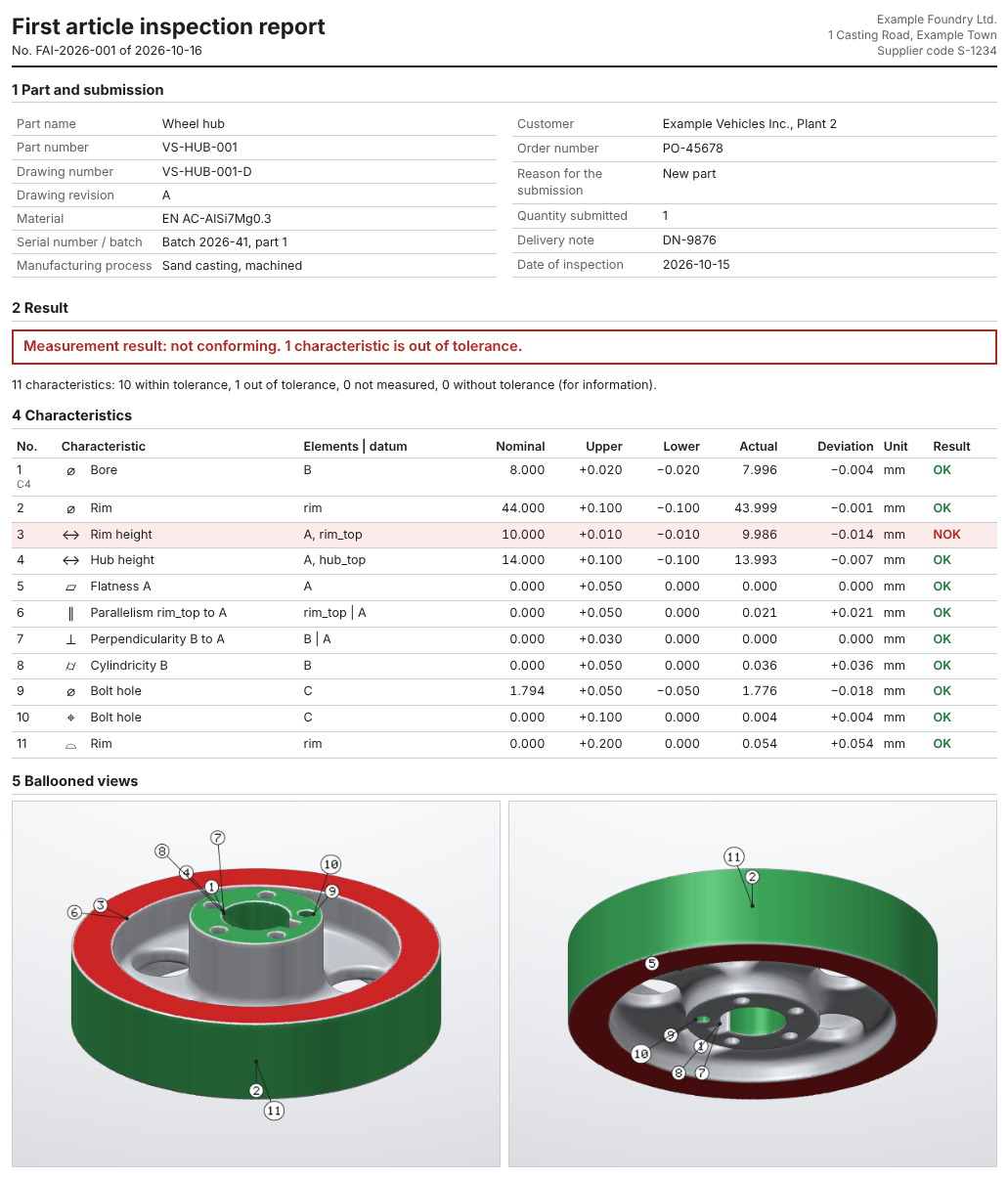Image resolution: width=1008 pixels, height=1178 pixels.
Task: Click the diameter symbol in row 2 Rim
Action: click(x=70, y=508)
